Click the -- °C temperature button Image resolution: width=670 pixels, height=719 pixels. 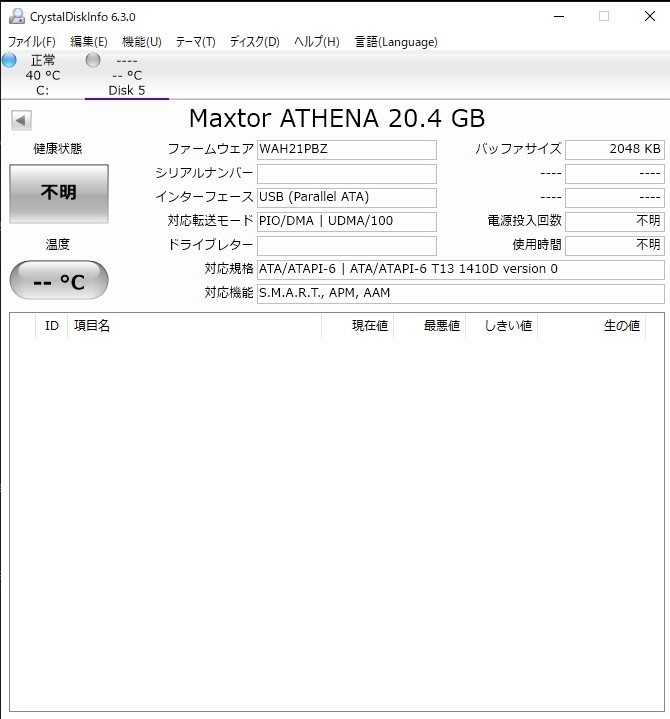click(59, 280)
